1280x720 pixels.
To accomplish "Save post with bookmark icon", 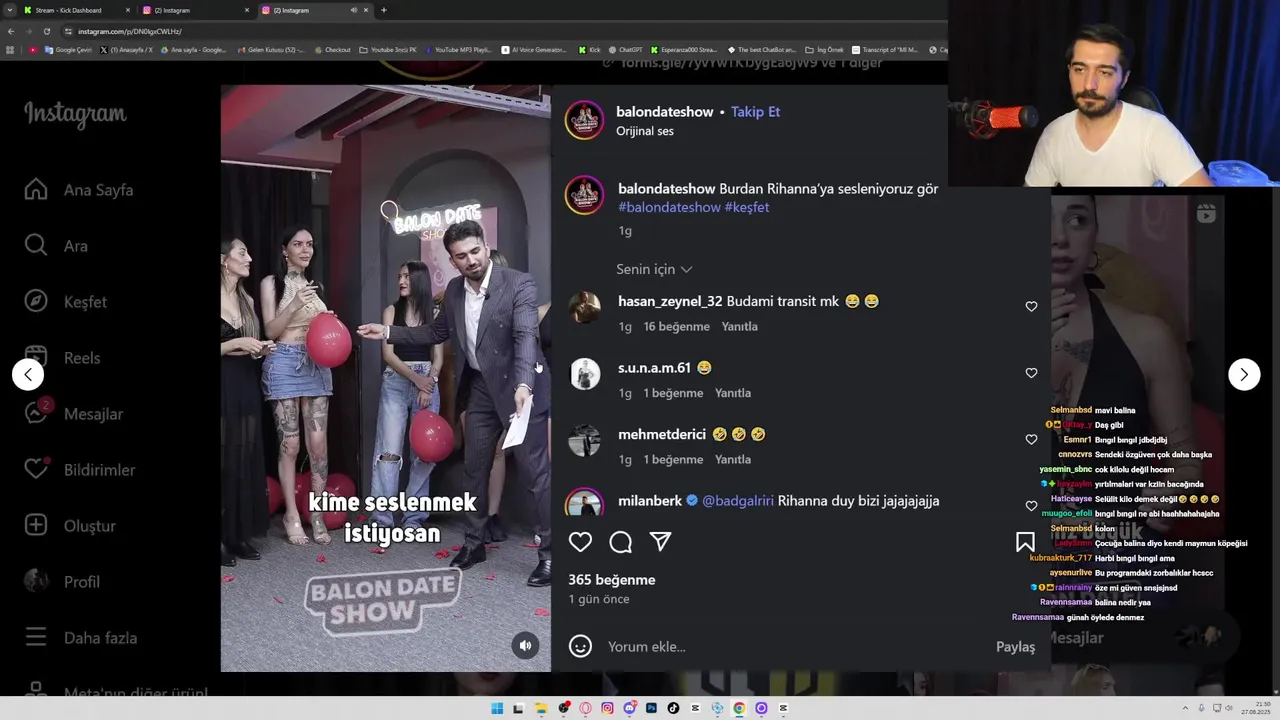I will coord(1025,542).
